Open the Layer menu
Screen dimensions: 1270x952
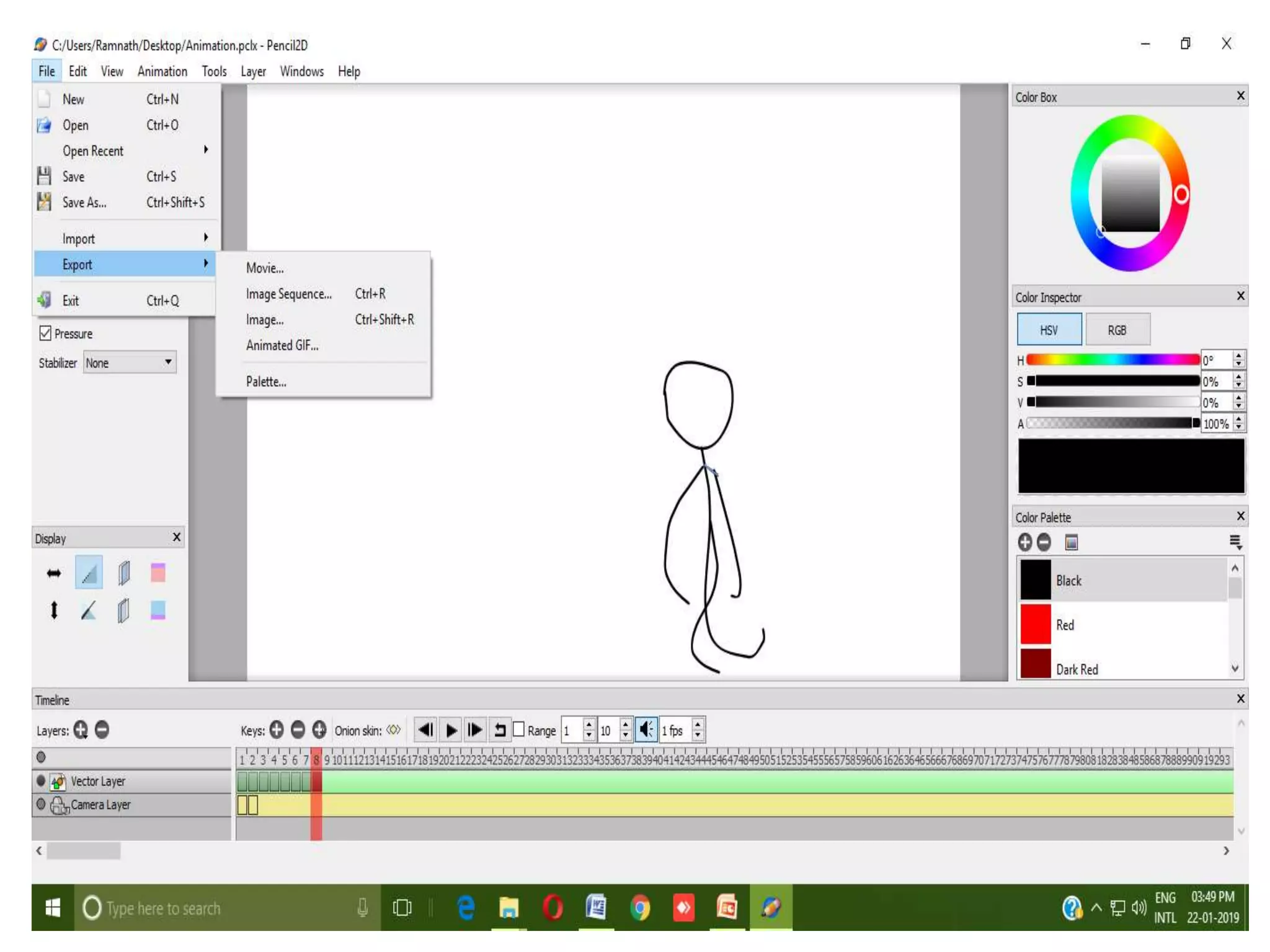click(253, 71)
